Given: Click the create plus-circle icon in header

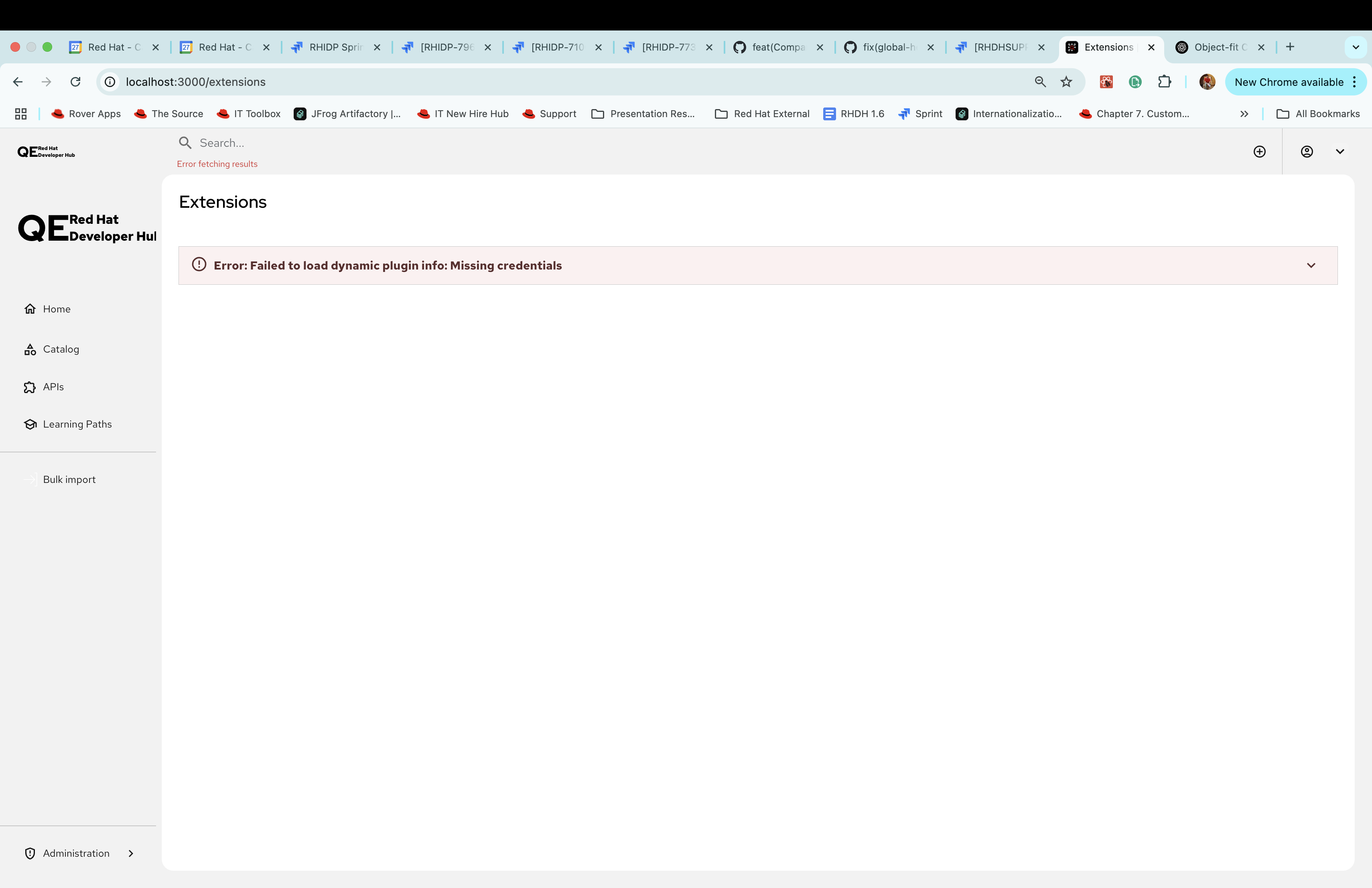Looking at the screenshot, I should click(x=1260, y=152).
